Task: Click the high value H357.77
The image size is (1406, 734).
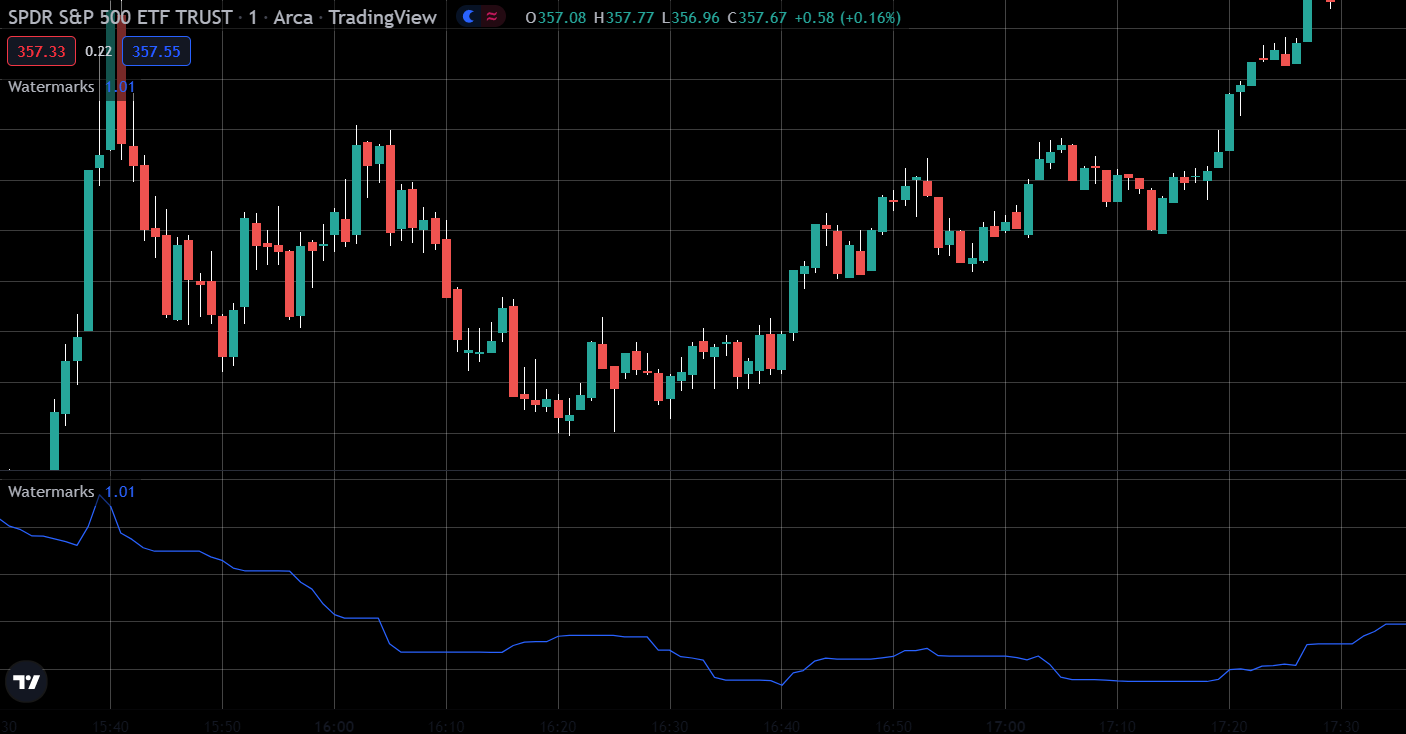Action: (624, 18)
